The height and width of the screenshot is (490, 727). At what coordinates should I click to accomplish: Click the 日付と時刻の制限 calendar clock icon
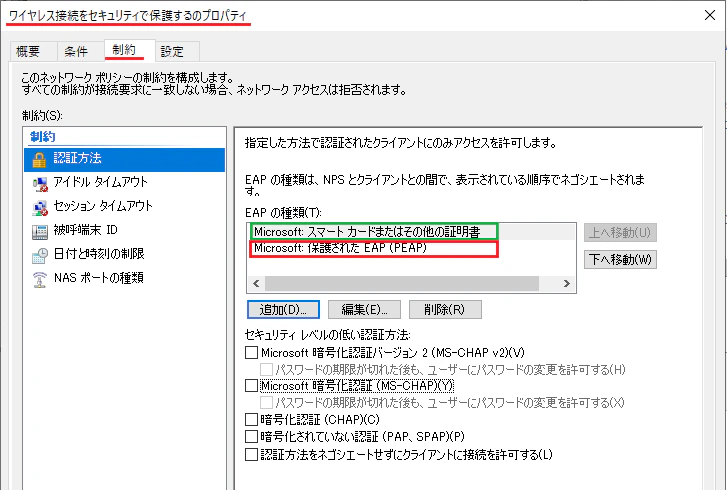pyautogui.click(x=40, y=255)
